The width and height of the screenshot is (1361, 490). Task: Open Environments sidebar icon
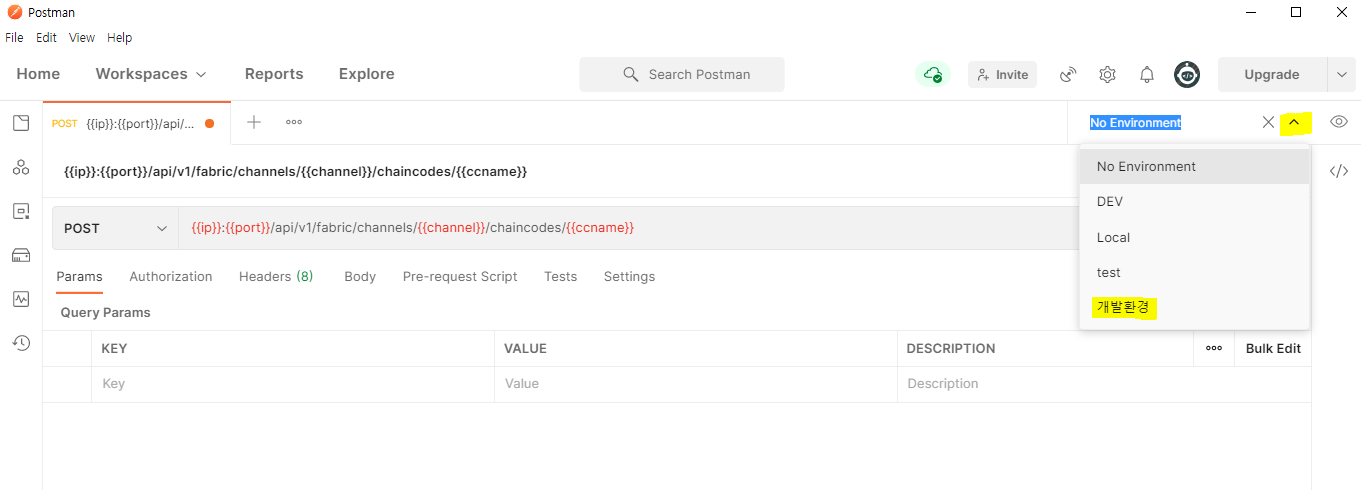click(x=21, y=211)
